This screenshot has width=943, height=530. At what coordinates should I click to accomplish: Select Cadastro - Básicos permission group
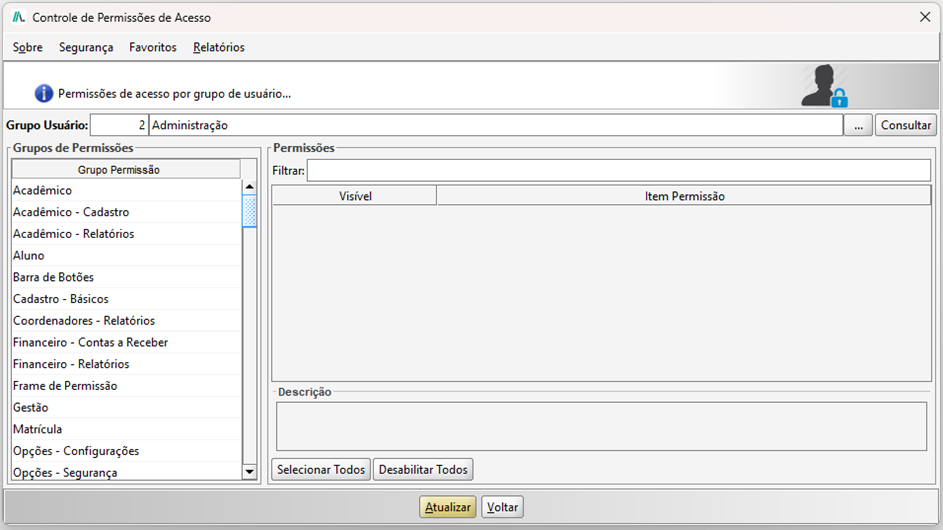tap(126, 298)
